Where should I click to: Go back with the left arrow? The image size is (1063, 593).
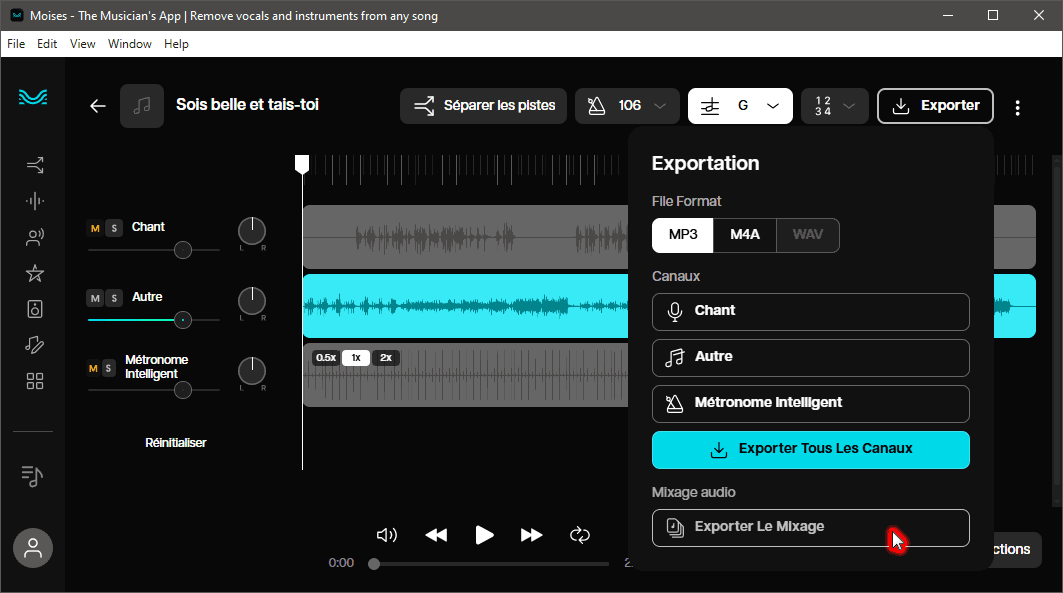click(98, 106)
